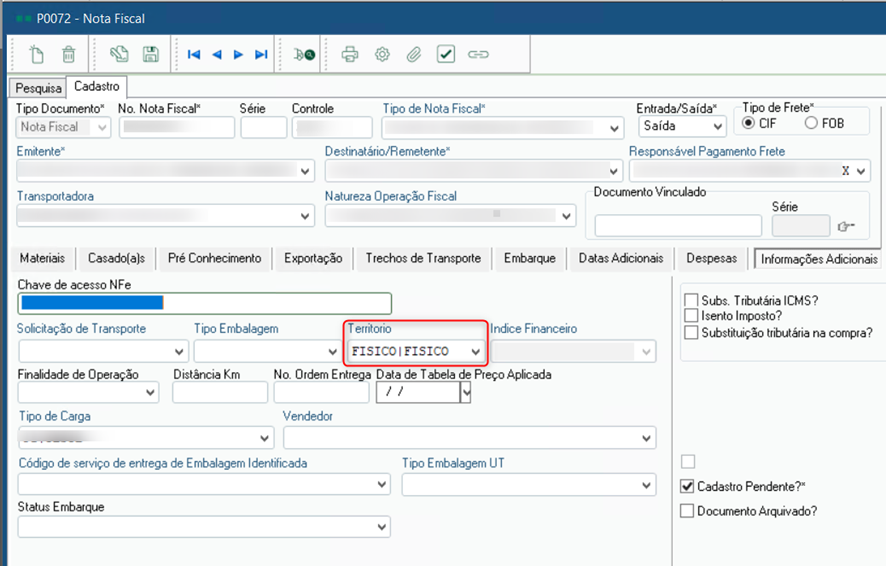The height and width of the screenshot is (566, 886).
Task: Click the New document toolbar icon
Action: click(x=36, y=54)
